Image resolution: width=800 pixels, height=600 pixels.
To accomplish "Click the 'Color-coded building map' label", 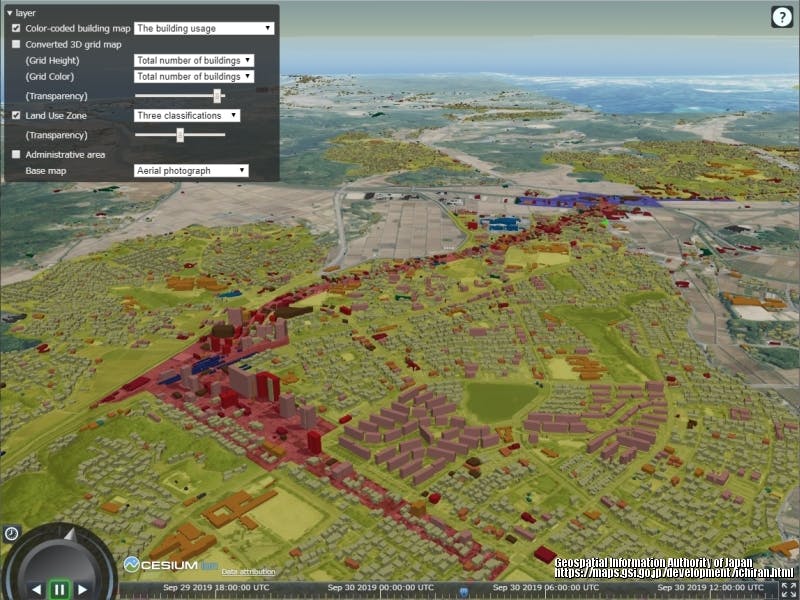I will tap(78, 29).
